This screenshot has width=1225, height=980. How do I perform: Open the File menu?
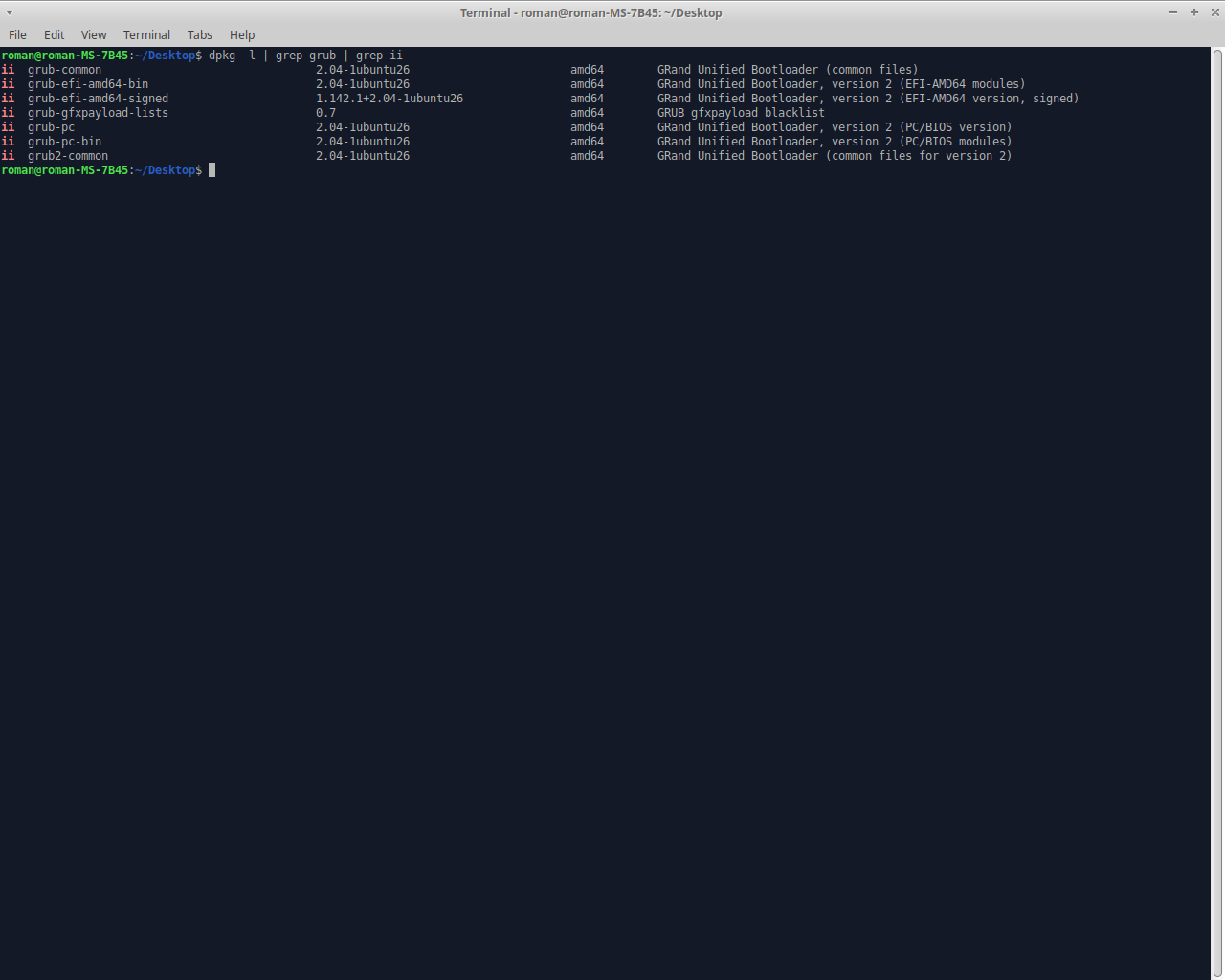click(17, 34)
